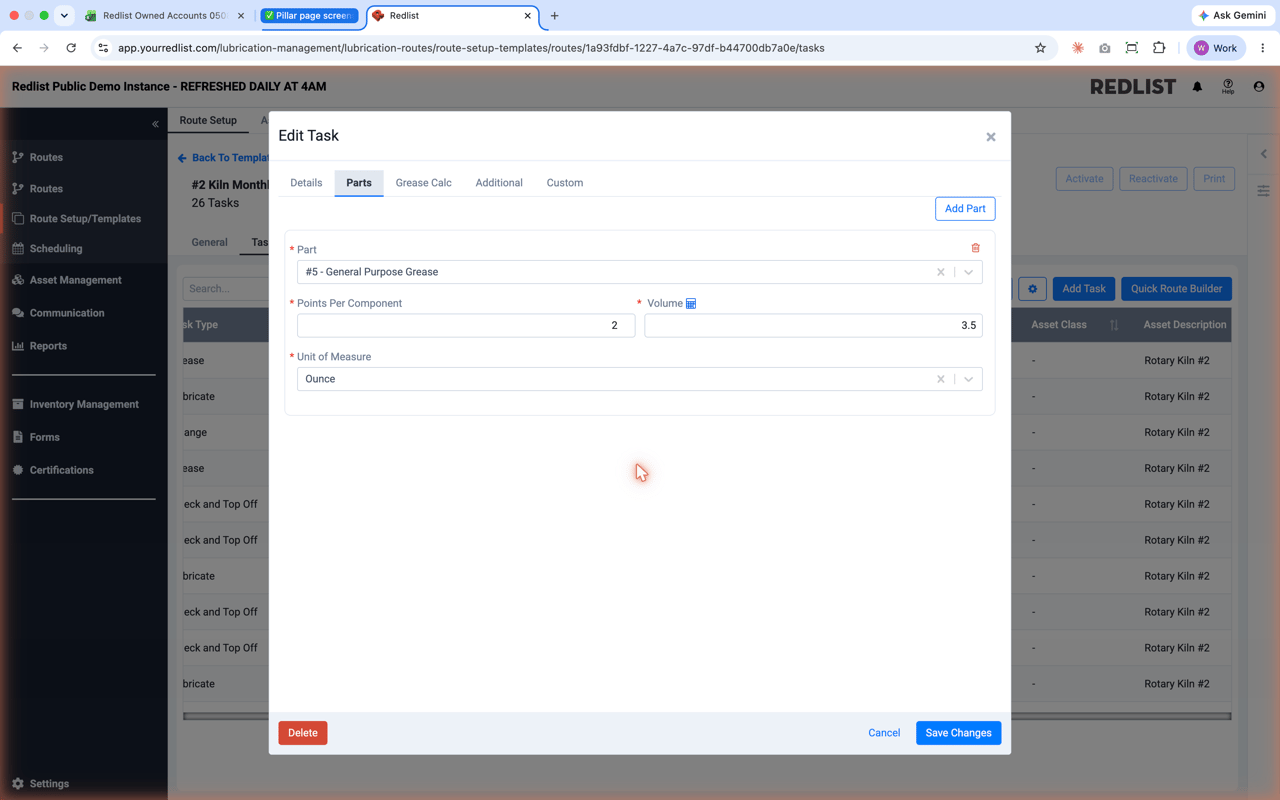Click the Asset Description column header
Screen dimensions: 1280x800
pyautogui.click(x=1185, y=325)
